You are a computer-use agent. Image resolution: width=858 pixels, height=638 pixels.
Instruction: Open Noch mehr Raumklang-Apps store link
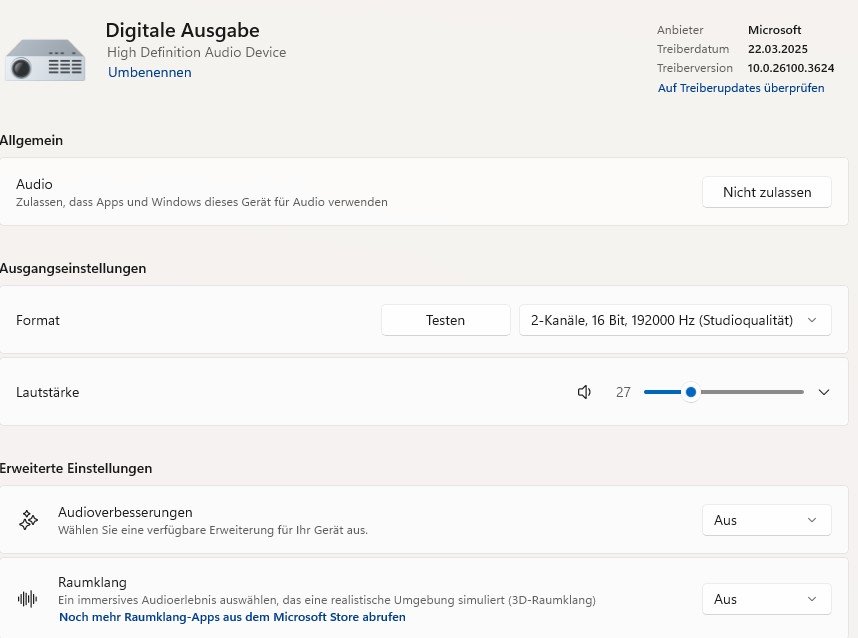pyautogui.click(x=232, y=617)
